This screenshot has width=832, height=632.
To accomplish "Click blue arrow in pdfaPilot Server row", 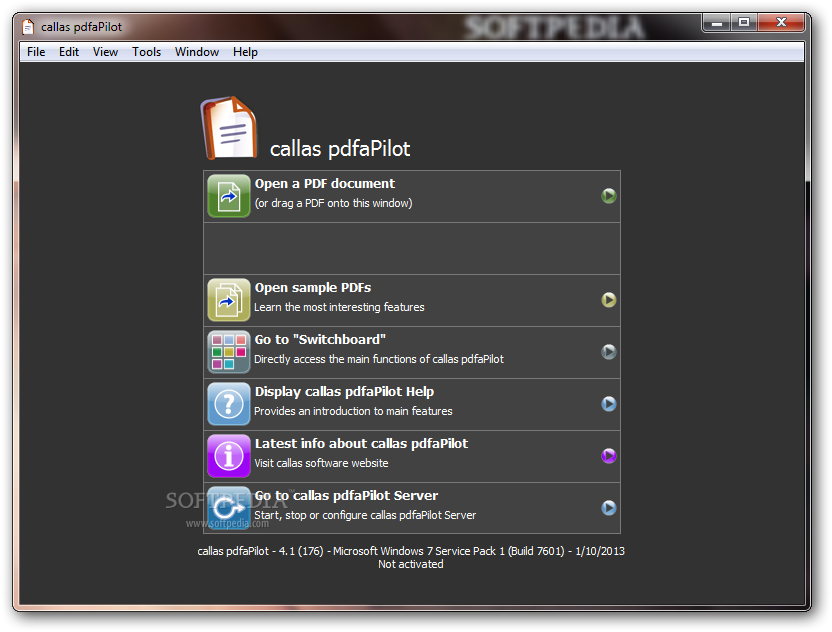I will (x=609, y=508).
